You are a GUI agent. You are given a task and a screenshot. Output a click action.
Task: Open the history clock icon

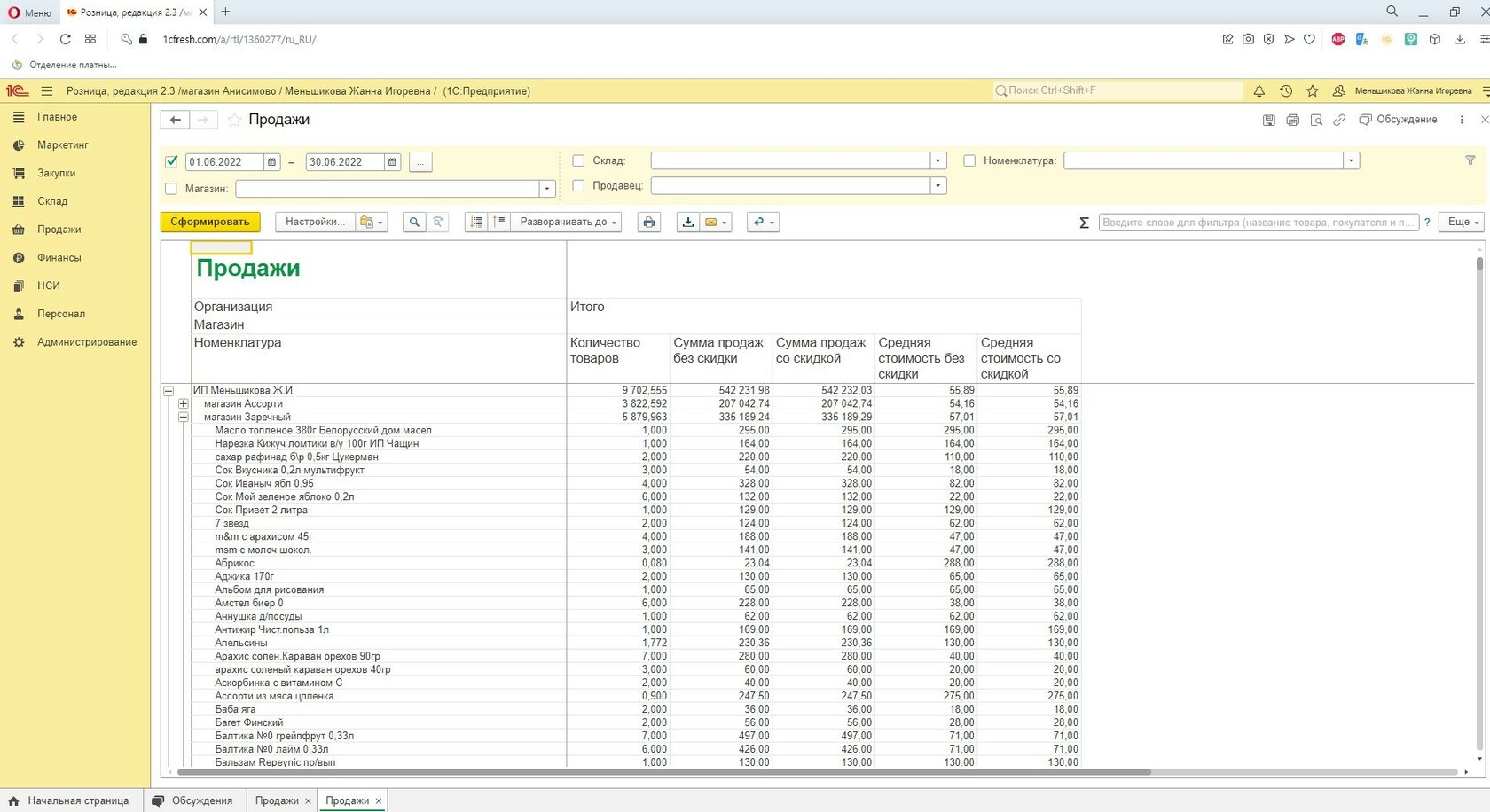point(1285,90)
